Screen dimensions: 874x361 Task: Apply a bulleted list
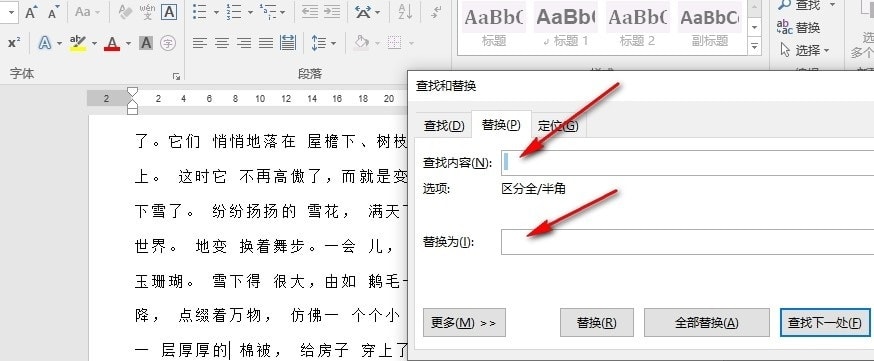[x=200, y=12]
